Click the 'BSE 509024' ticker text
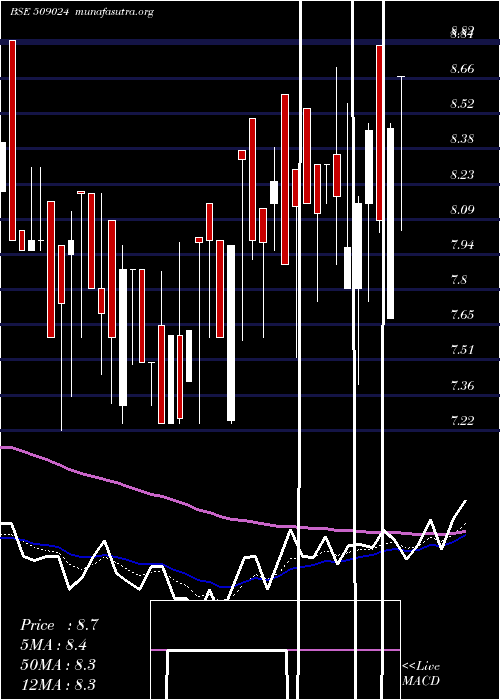This screenshot has height=700, width=500. (39, 12)
